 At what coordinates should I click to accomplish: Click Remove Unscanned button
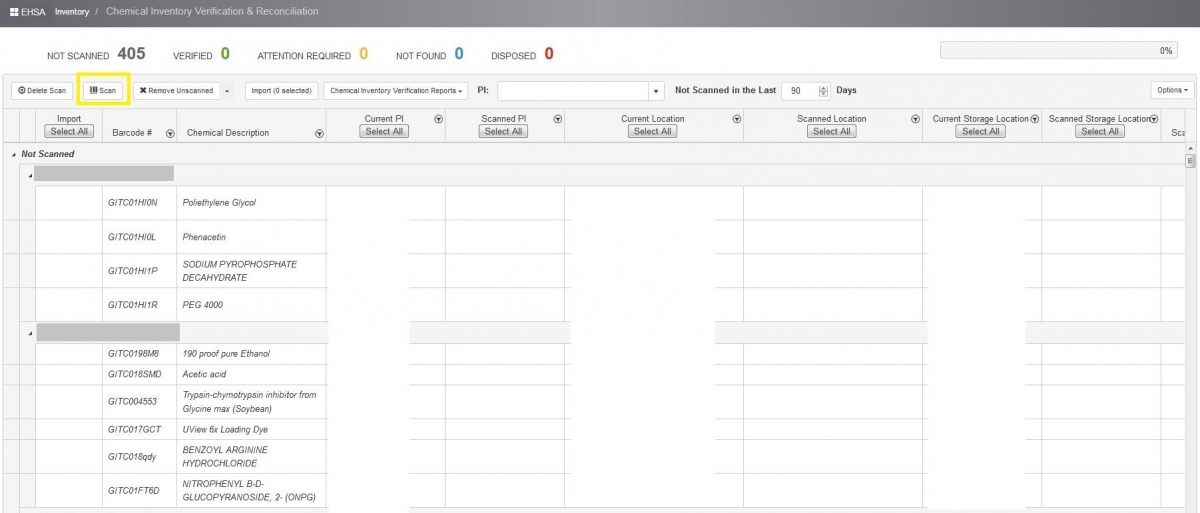pyautogui.click(x=176, y=91)
